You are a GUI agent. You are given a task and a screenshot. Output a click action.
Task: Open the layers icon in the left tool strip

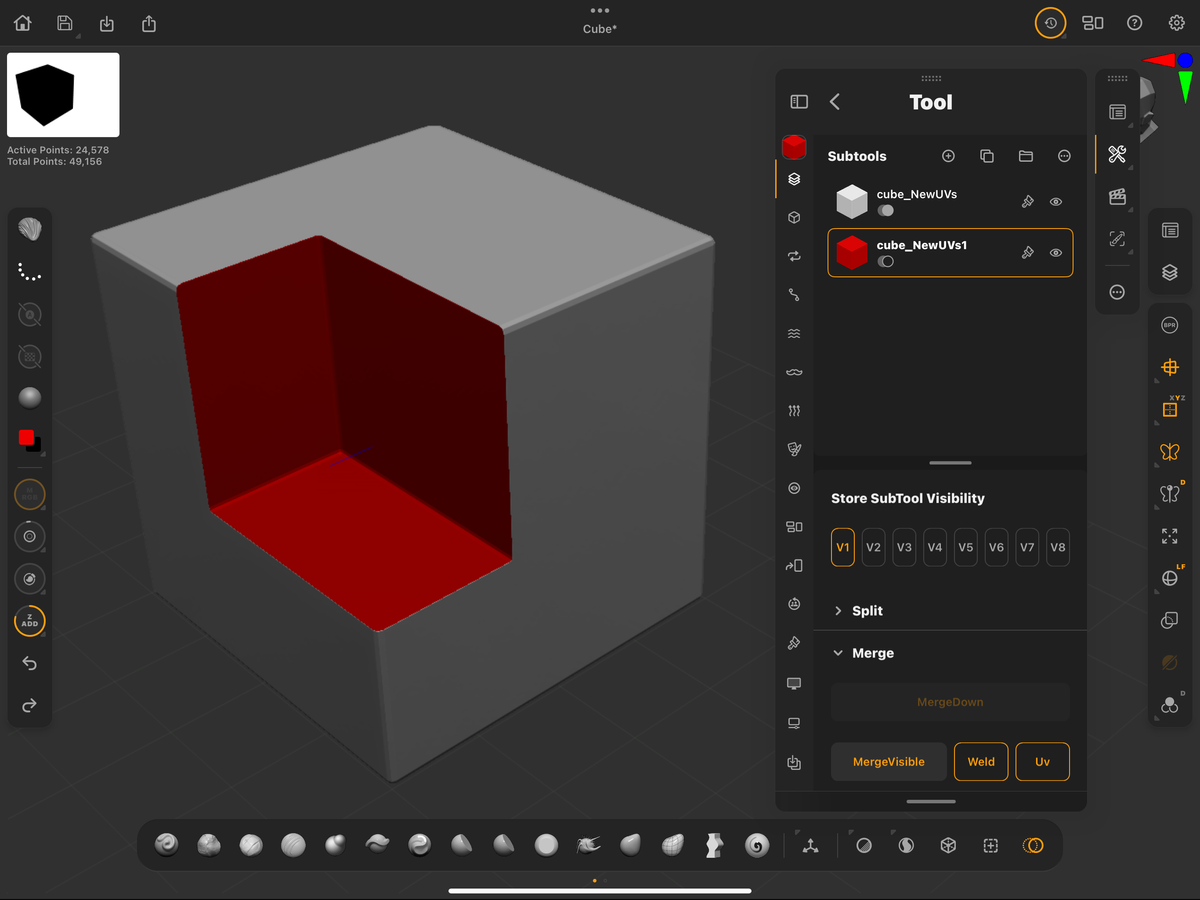click(x=793, y=179)
